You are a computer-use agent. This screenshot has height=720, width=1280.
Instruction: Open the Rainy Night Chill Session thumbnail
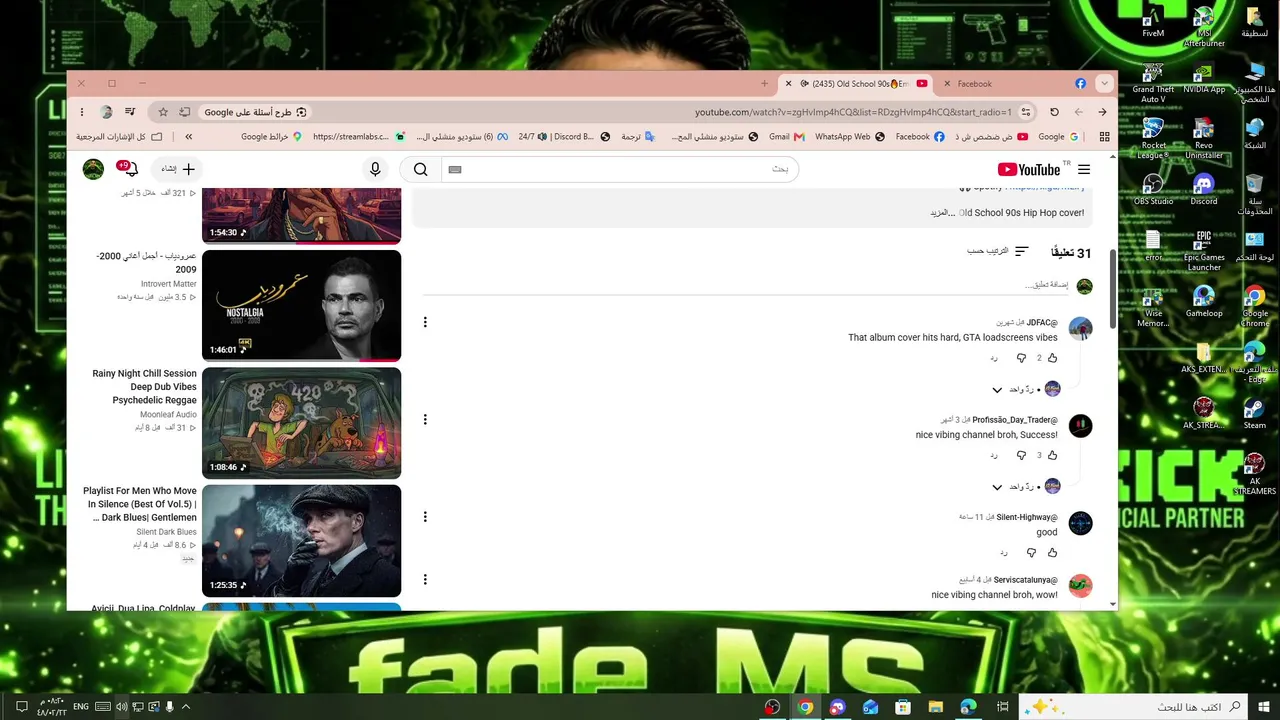tap(301, 423)
